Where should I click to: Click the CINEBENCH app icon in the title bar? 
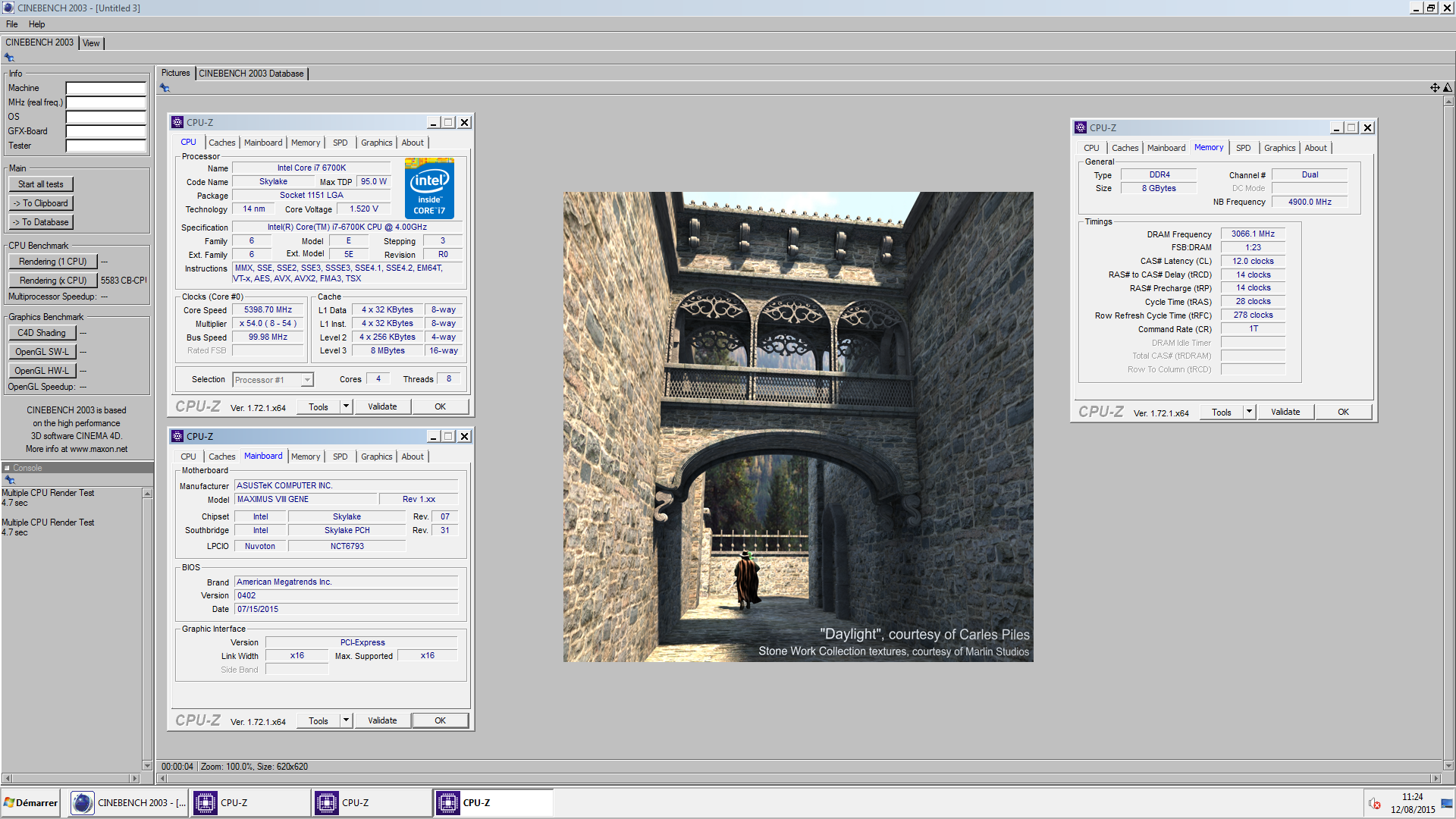pos(8,8)
